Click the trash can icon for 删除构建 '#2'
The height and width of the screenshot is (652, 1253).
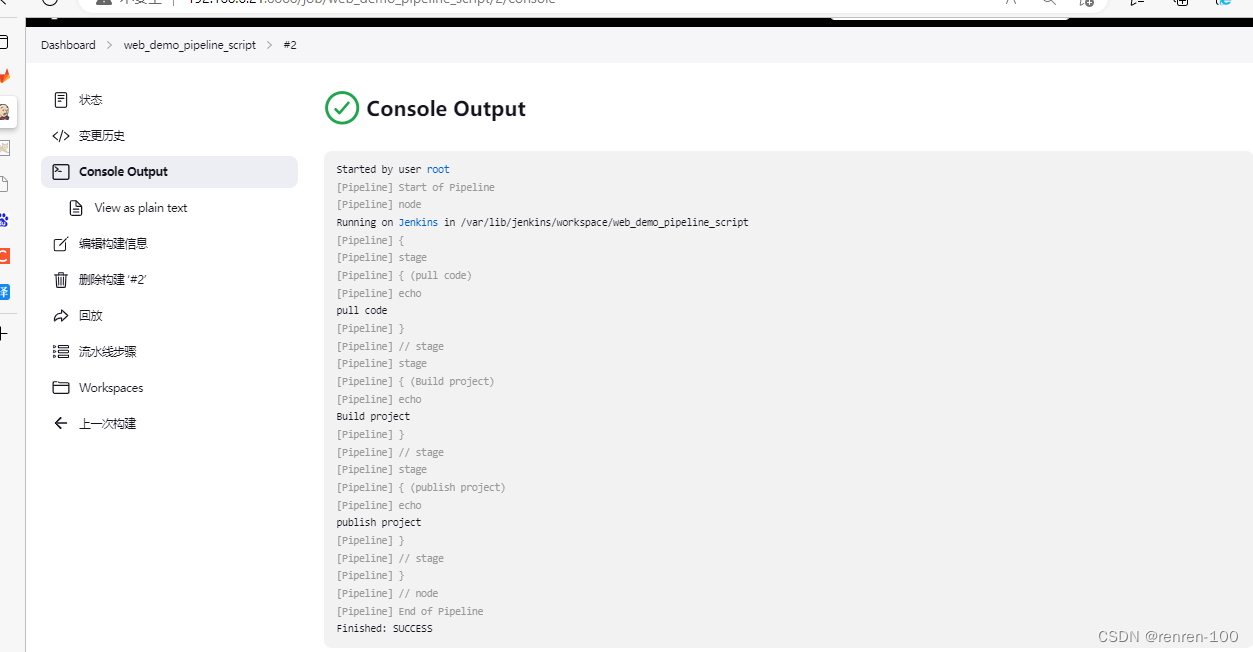point(61,280)
